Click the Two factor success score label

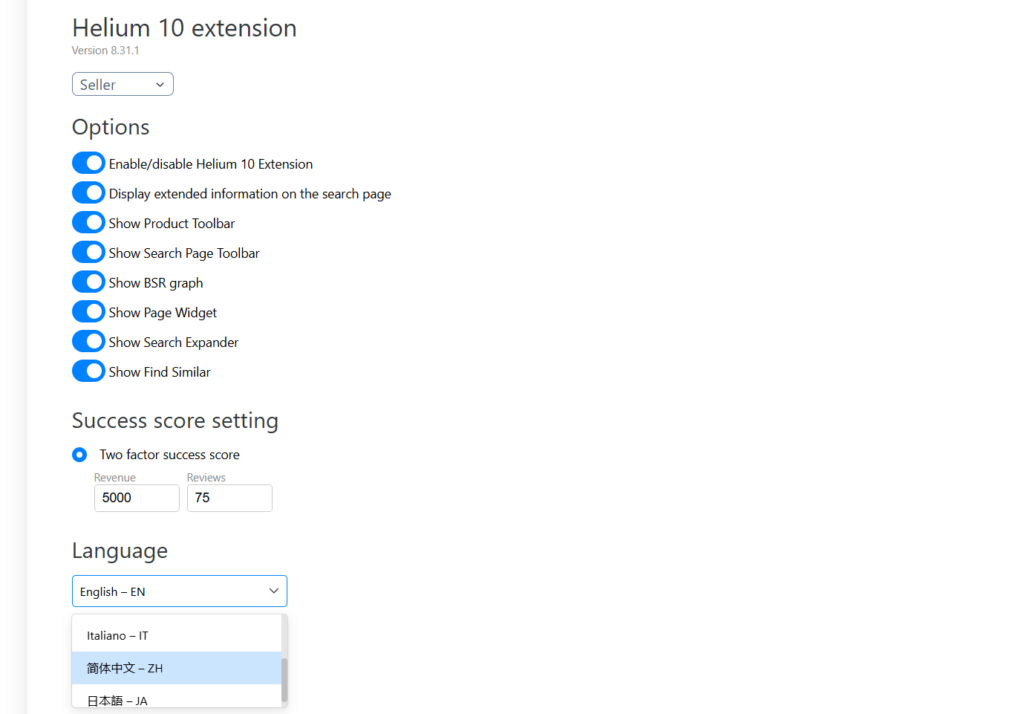pyautogui.click(x=169, y=455)
